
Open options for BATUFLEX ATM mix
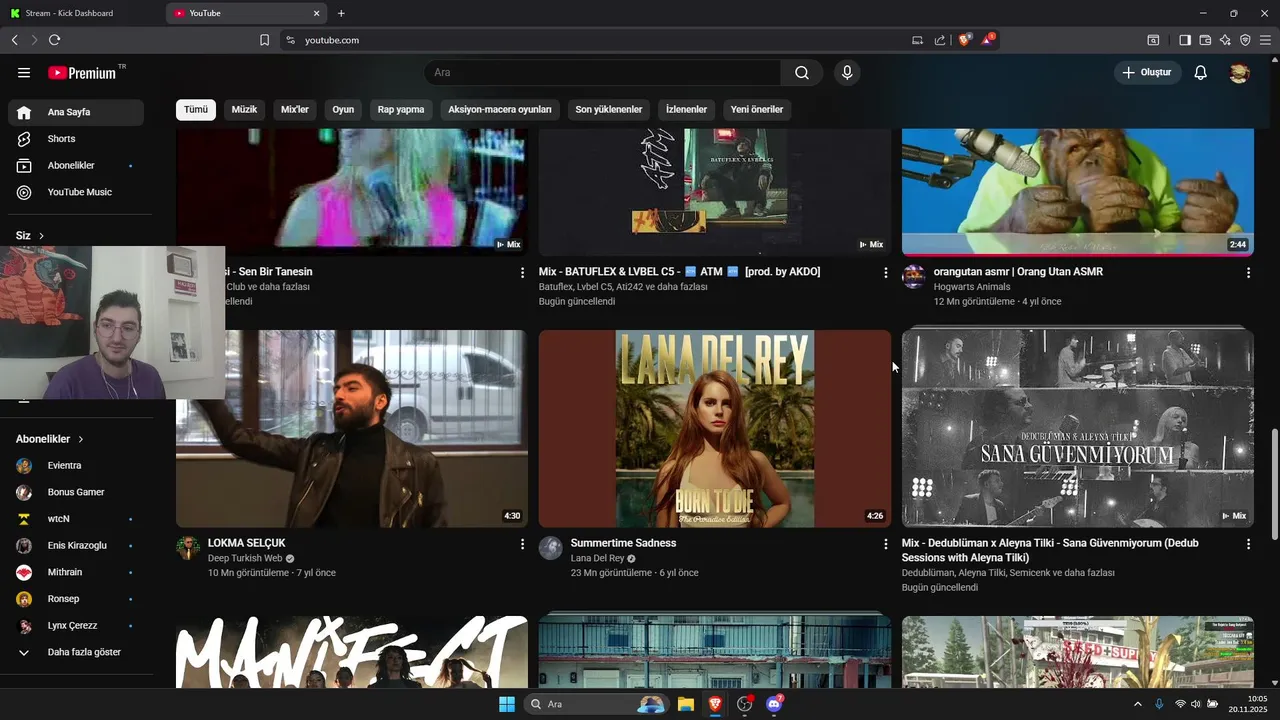[885, 273]
